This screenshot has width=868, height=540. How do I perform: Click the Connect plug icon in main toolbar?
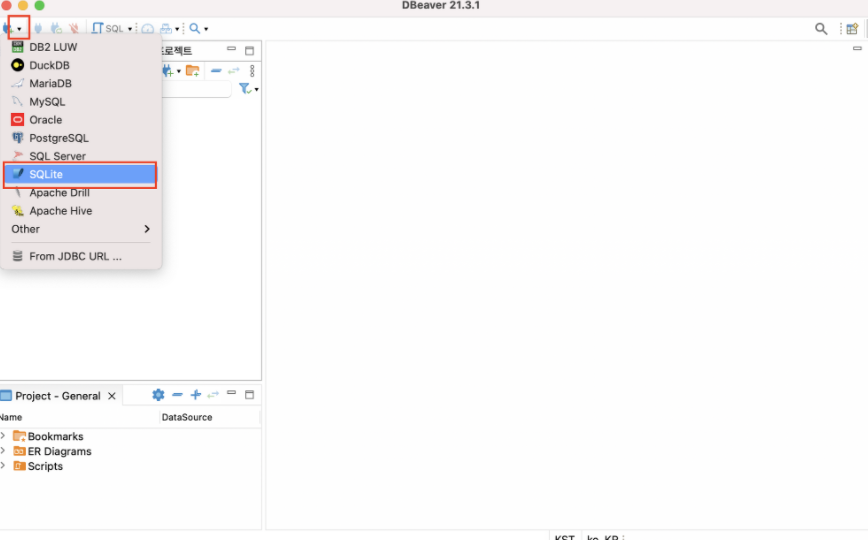click(38, 28)
